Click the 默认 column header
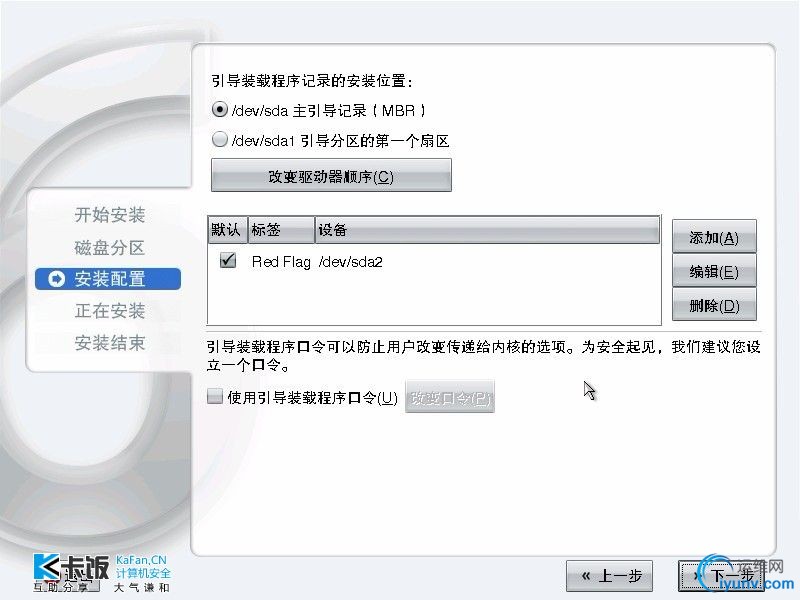 tap(228, 230)
